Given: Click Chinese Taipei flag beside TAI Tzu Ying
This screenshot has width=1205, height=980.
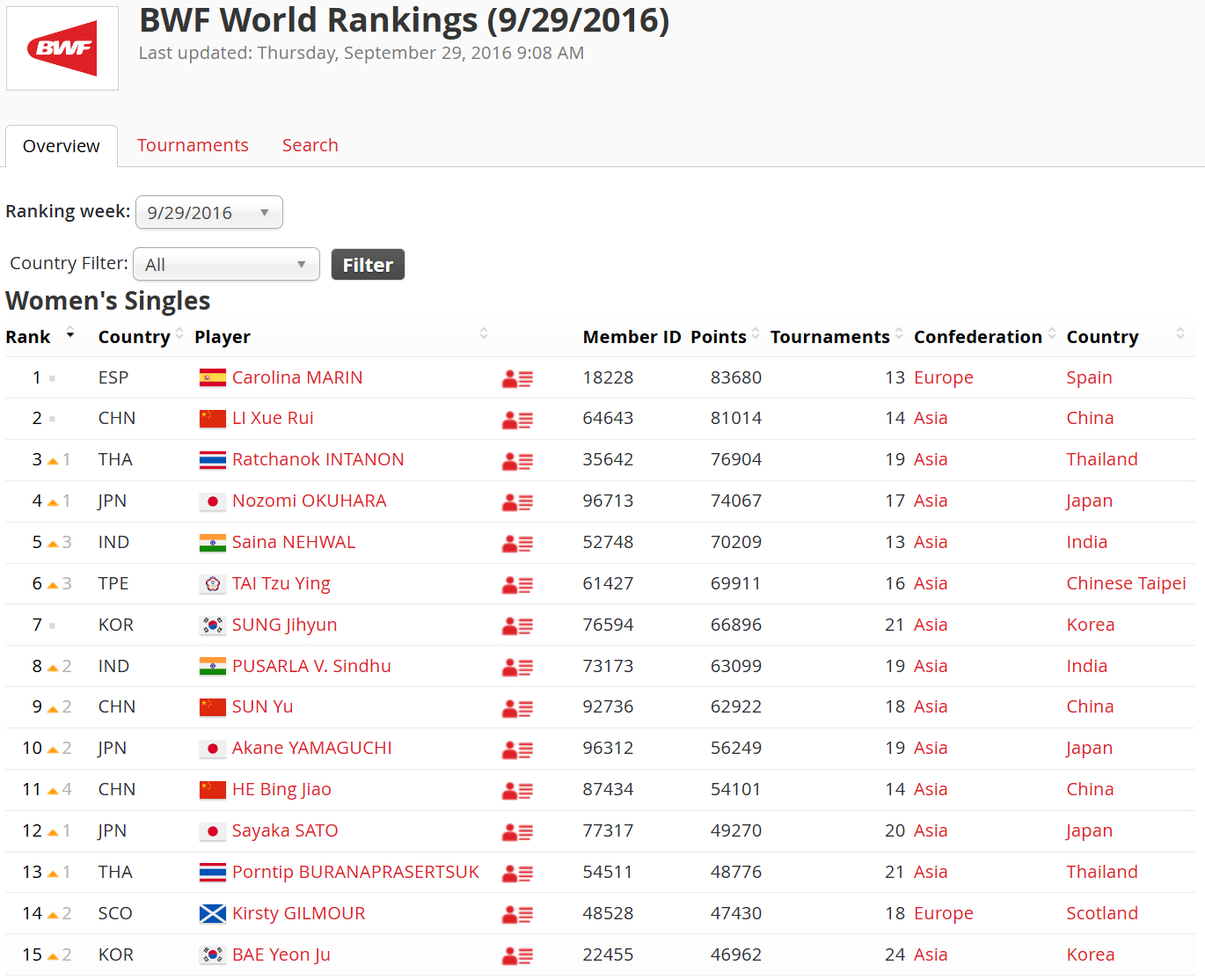Looking at the screenshot, I should click(x=213, y=584).
